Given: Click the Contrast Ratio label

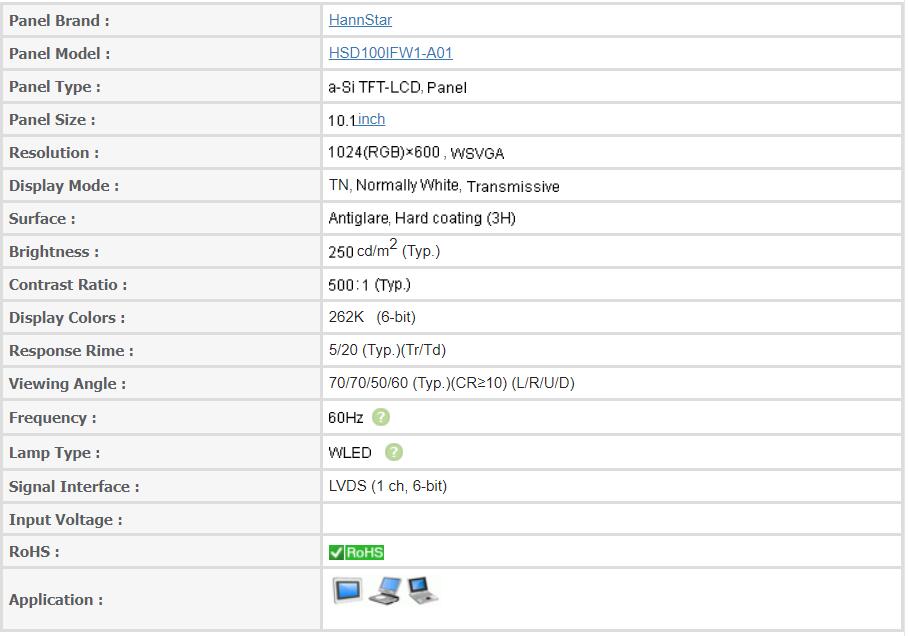Looking at the screenshot, I should [68, 285].
